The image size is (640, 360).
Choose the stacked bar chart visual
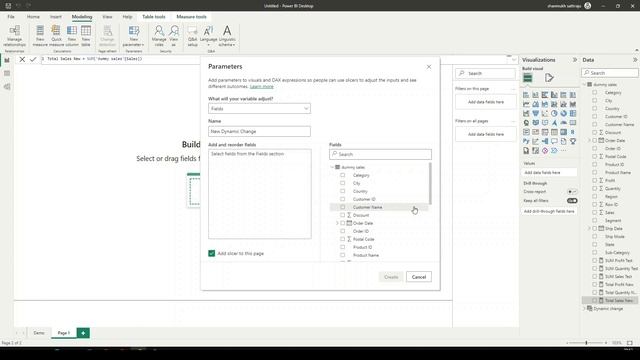point(526,95)
